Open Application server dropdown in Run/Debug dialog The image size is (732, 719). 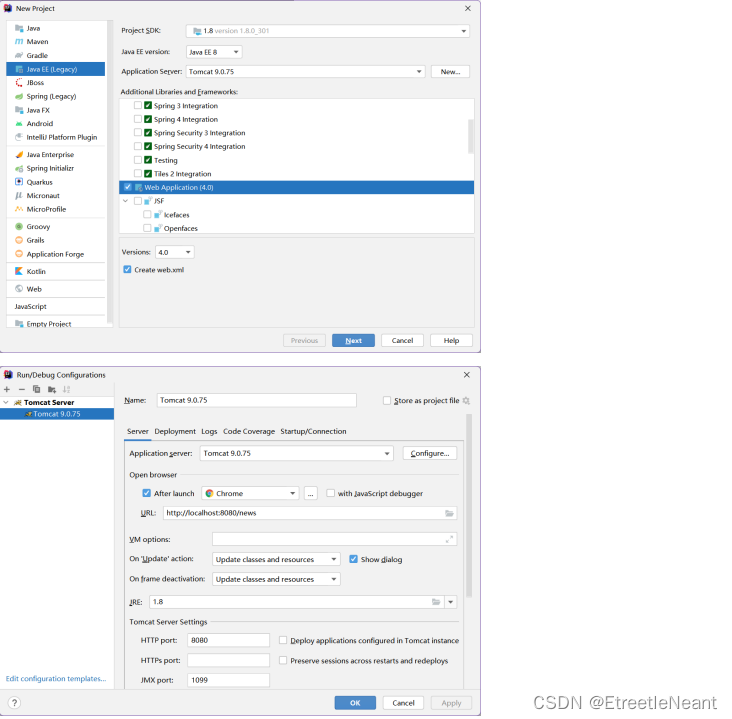tap(296, 453)
